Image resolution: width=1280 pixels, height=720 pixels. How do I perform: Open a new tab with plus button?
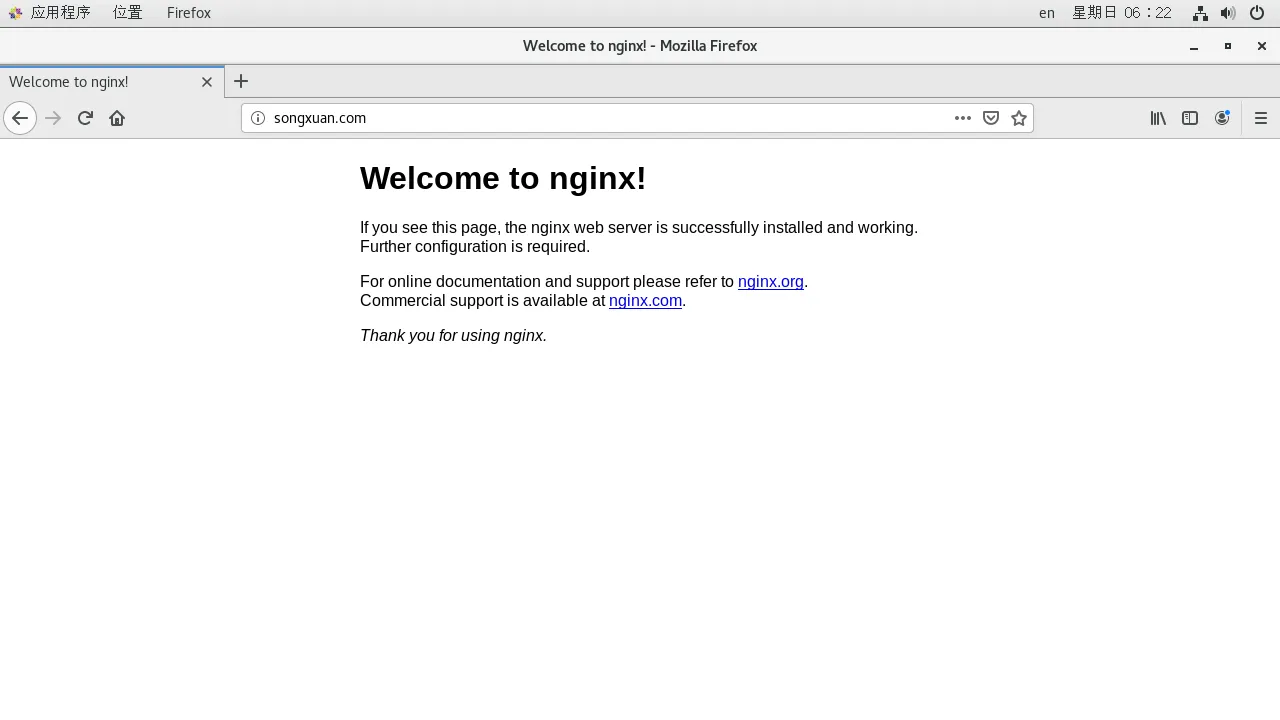coord(241,82)
